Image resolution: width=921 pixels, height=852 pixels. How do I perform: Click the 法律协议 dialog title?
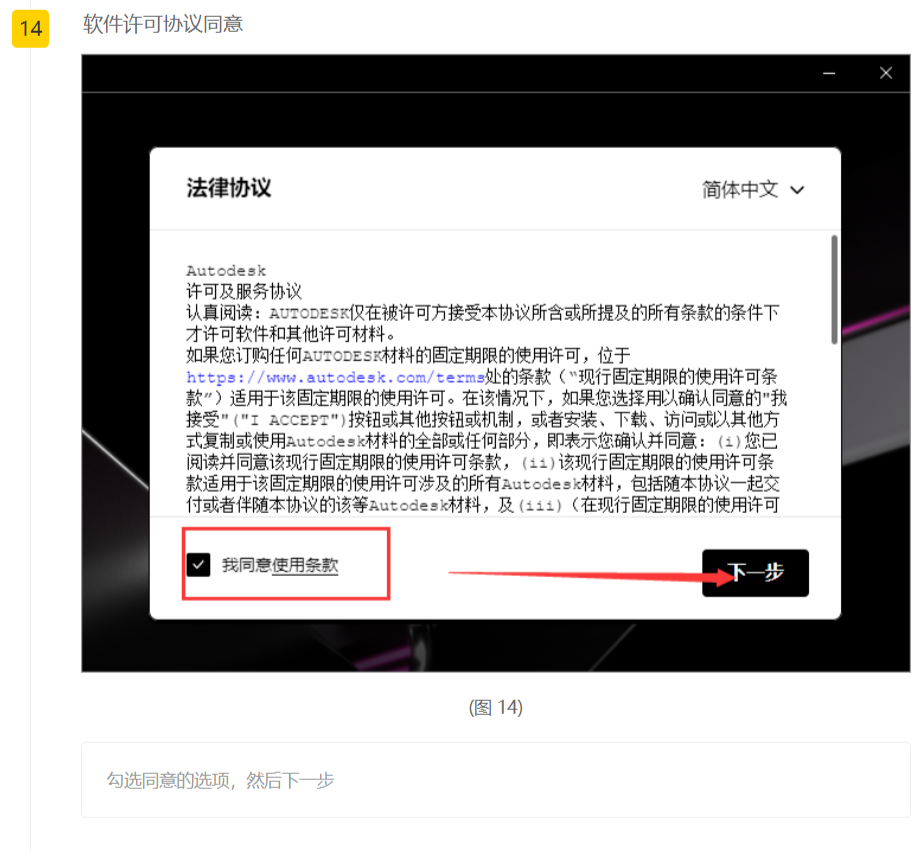point(228,188)
